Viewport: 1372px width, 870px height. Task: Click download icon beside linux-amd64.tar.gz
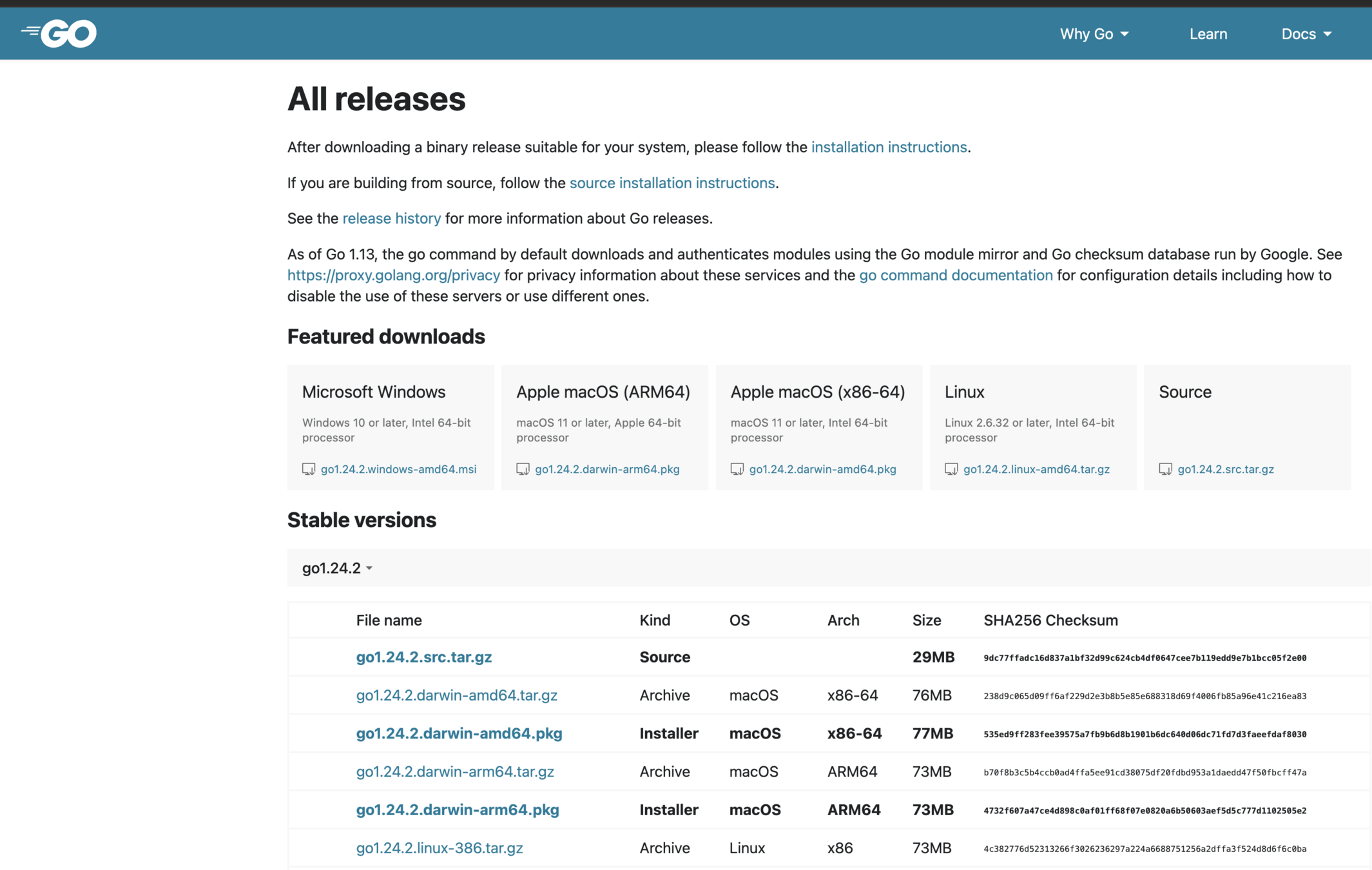point(951,469)
